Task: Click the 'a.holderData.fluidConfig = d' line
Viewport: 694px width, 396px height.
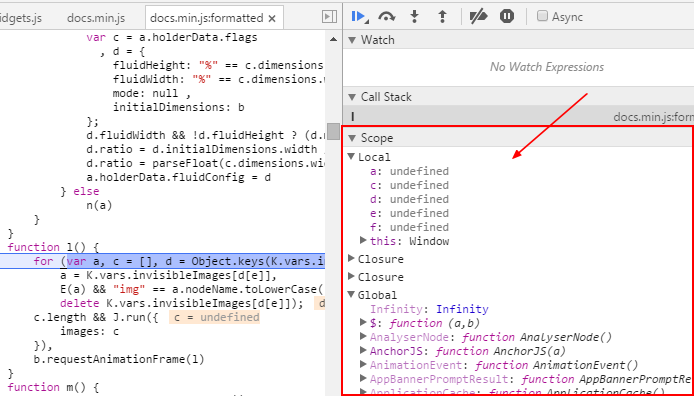Action: tap(179, 177)
